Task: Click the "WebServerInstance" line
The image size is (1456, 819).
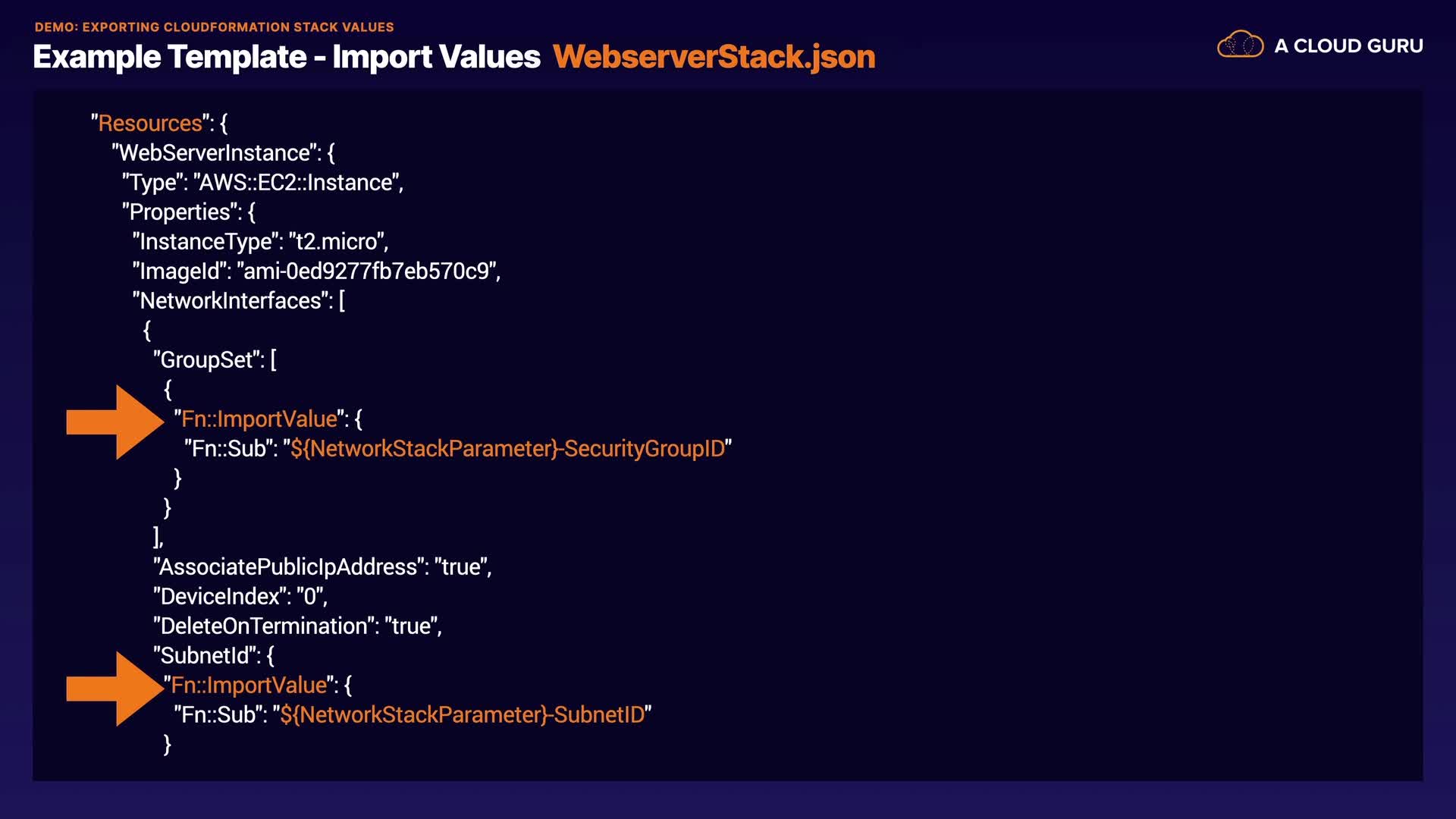Action: pyautogui.click(x=223, y=153)
